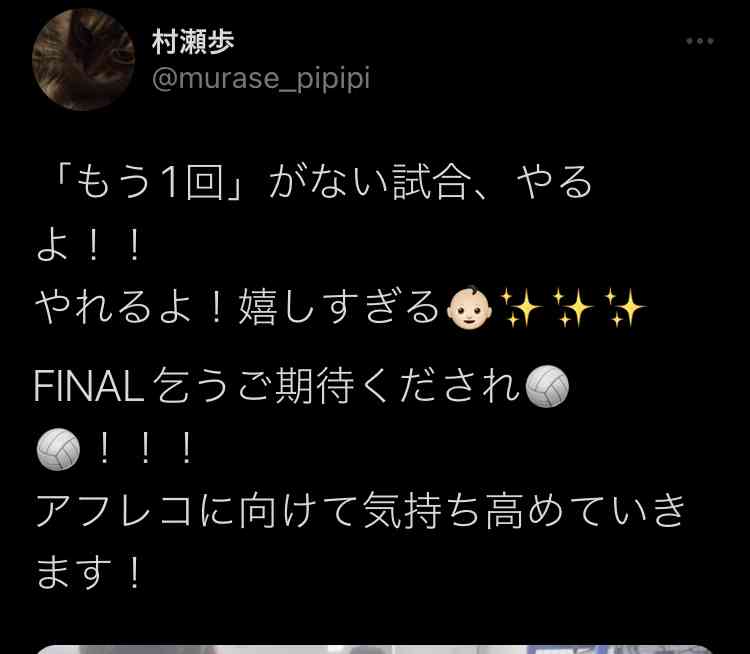Click the three exclamation marks after volleyball

pos(145,449)
